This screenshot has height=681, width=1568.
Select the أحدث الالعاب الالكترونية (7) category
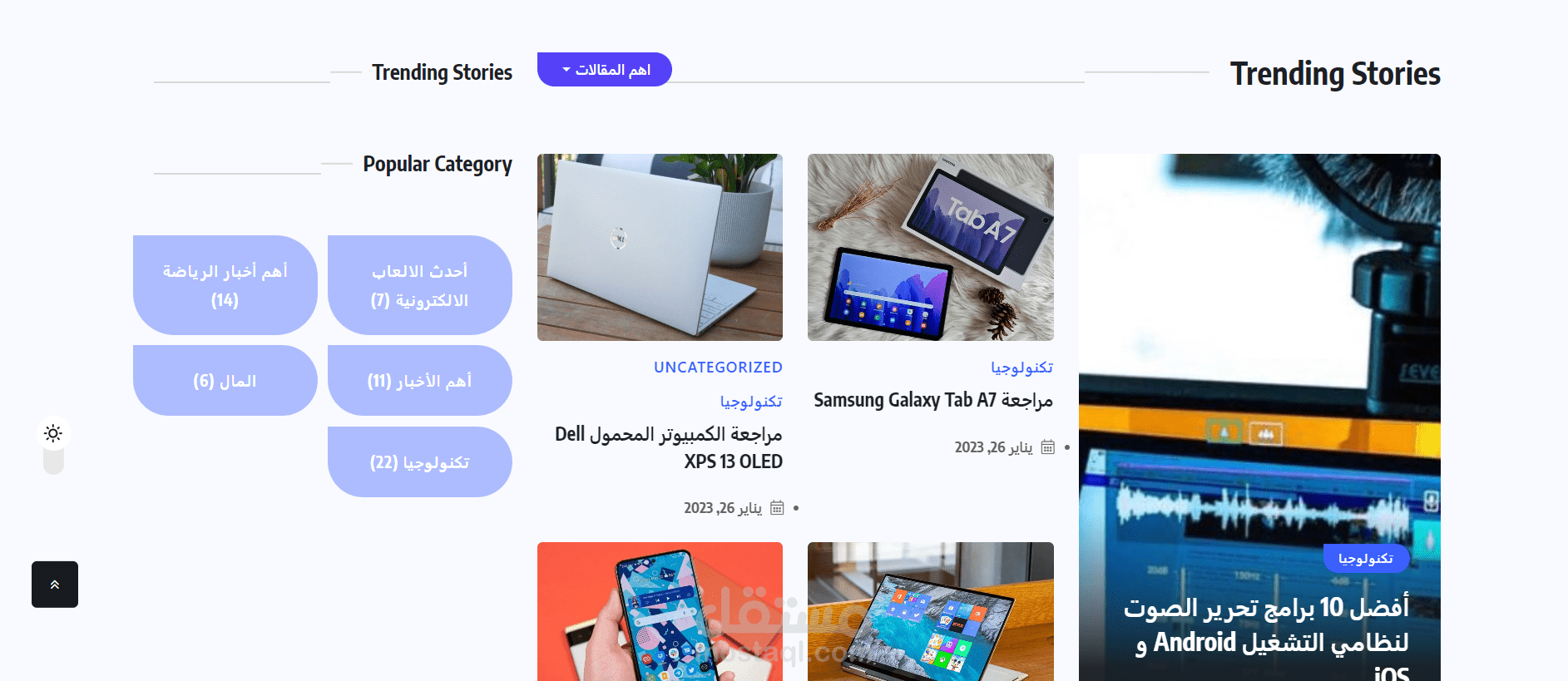pos(420,285)
